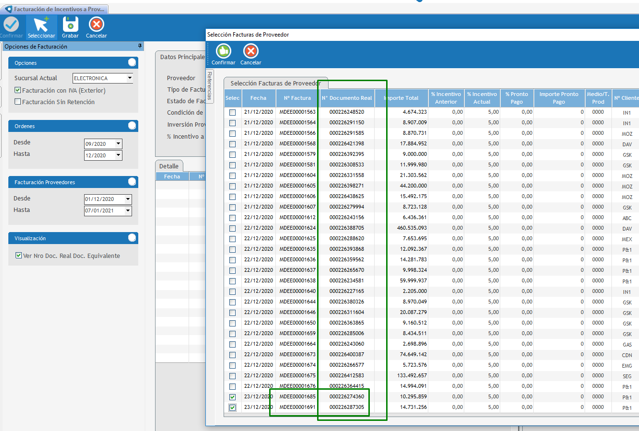Collapse the Opciones section toggle
639x431 pixels.
[131, 63]
